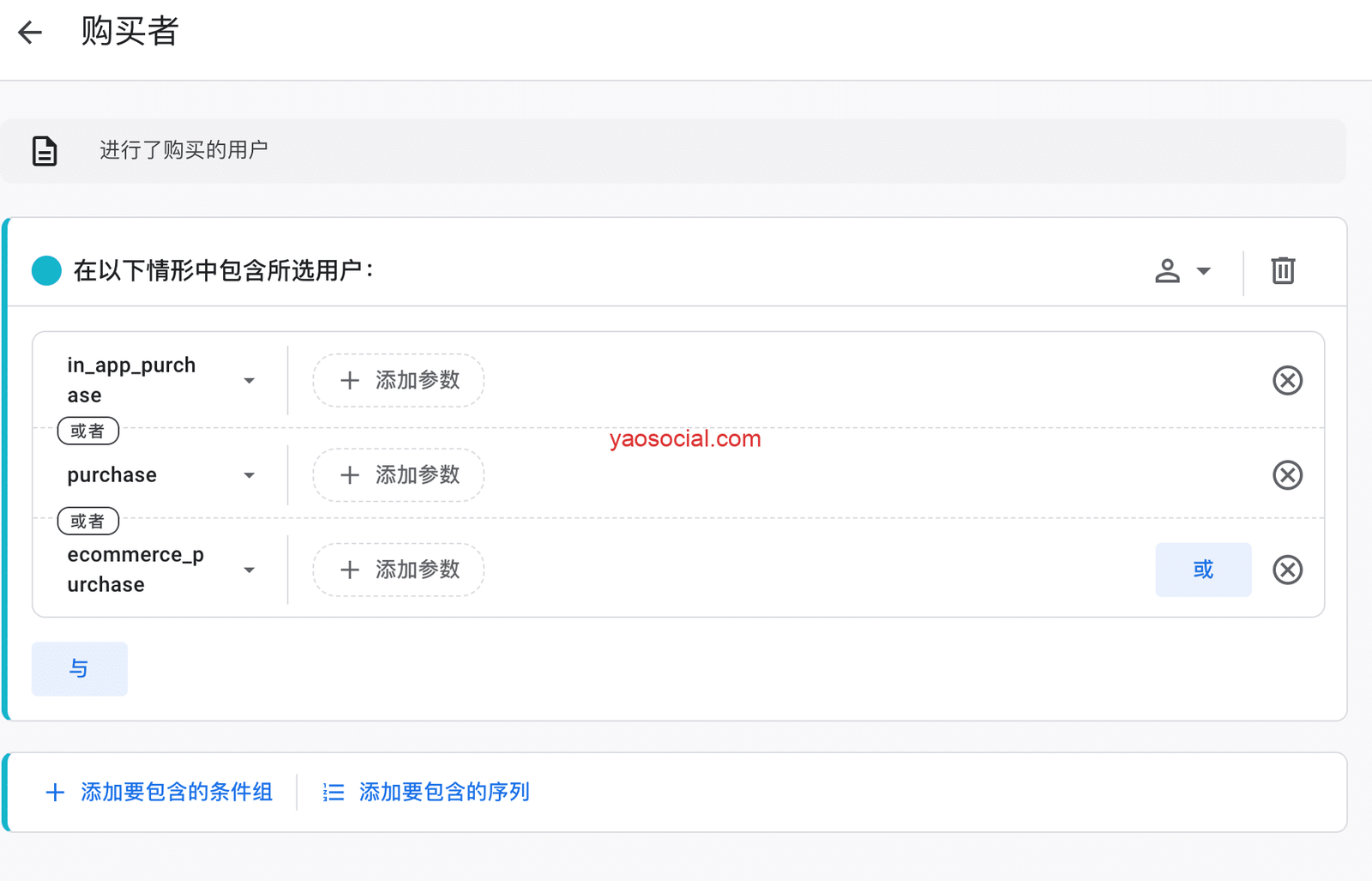Image resolution: width=1372 pixels, height=881 pixels.
Task: Add parameter to in_app_purchase row
Action: pyautogui.click(x=399, y=380)
